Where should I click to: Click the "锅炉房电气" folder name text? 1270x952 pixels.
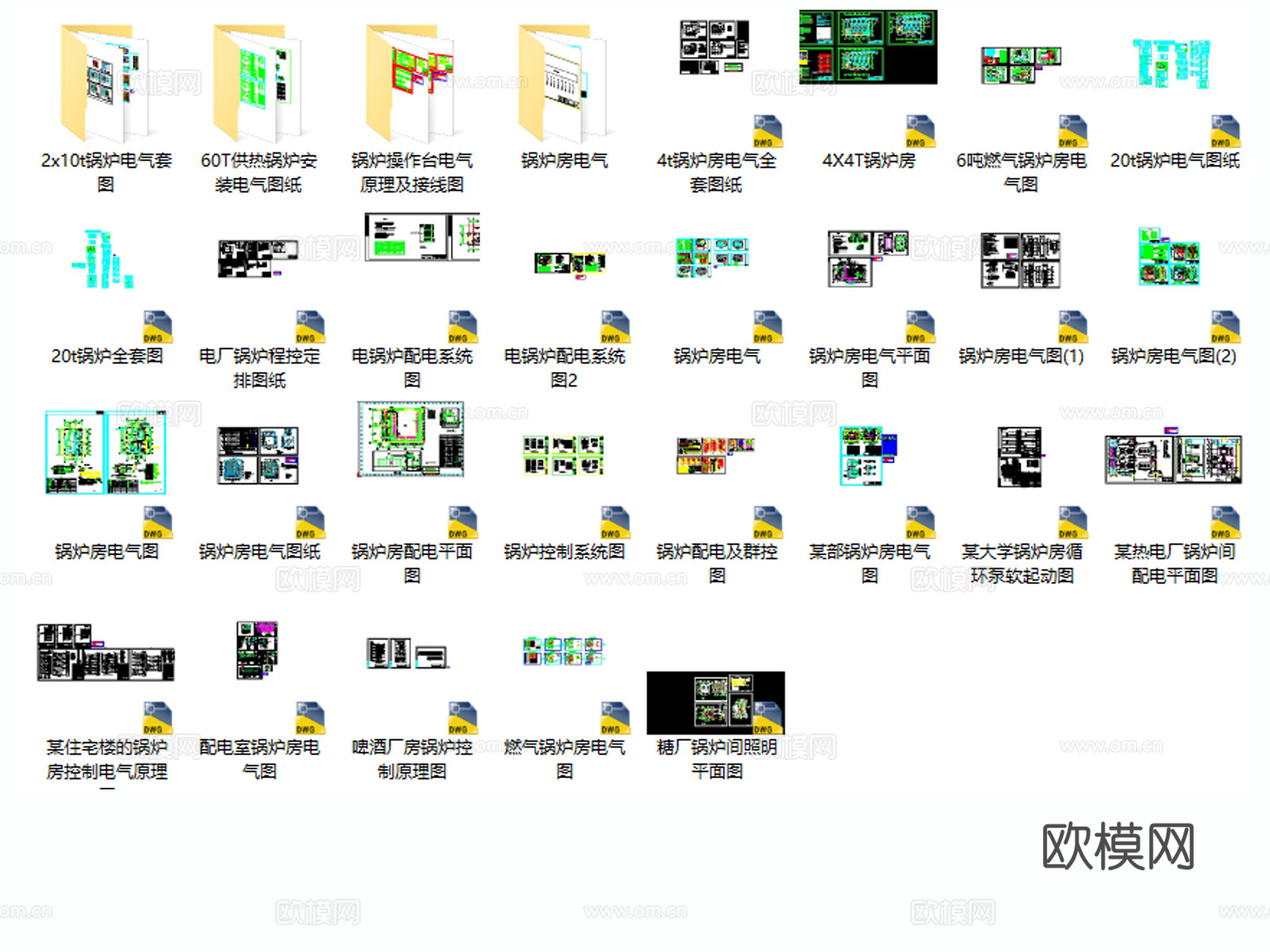click(564, 160)
